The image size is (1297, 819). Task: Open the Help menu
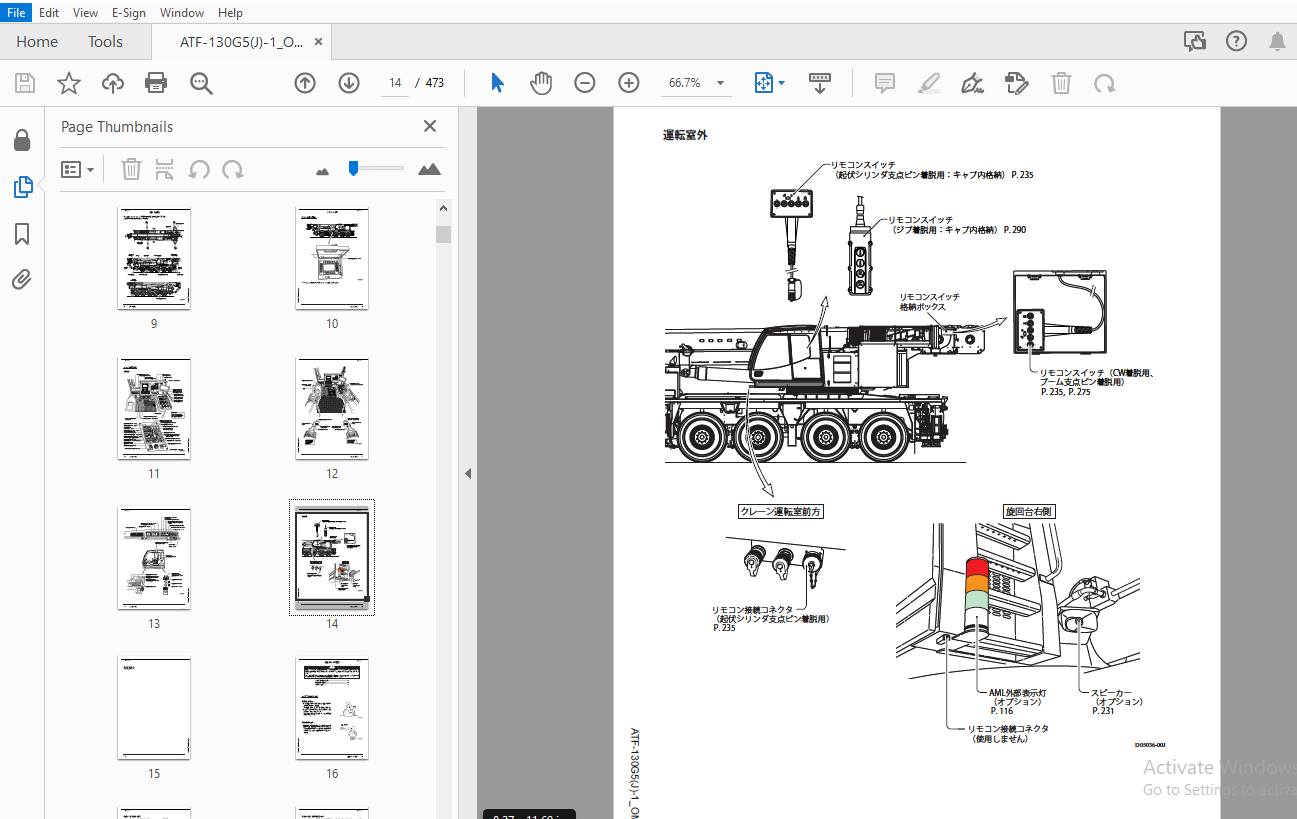click(x=230, y=13)
